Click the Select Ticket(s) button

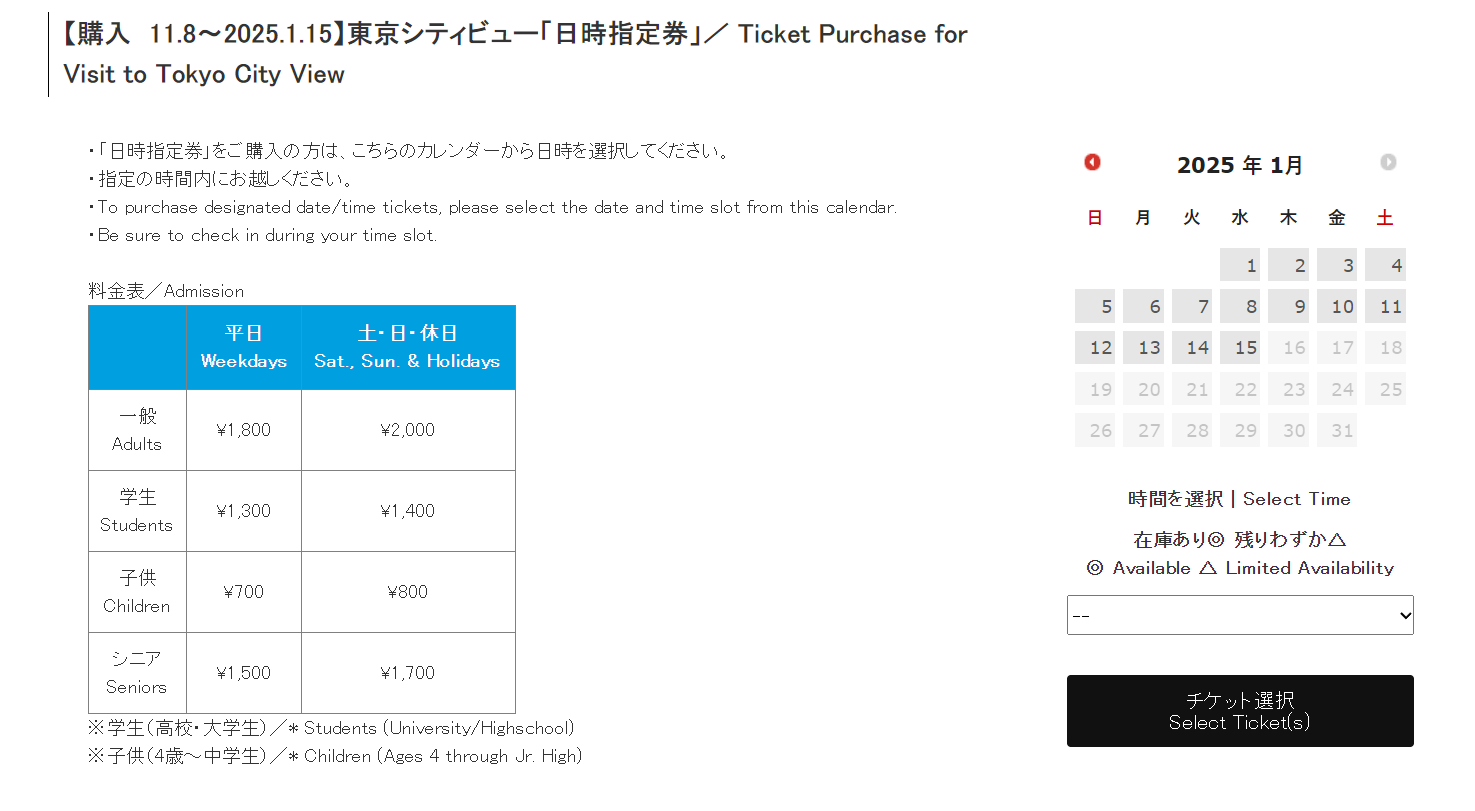pyautogui.click(x=1240, y=711)
